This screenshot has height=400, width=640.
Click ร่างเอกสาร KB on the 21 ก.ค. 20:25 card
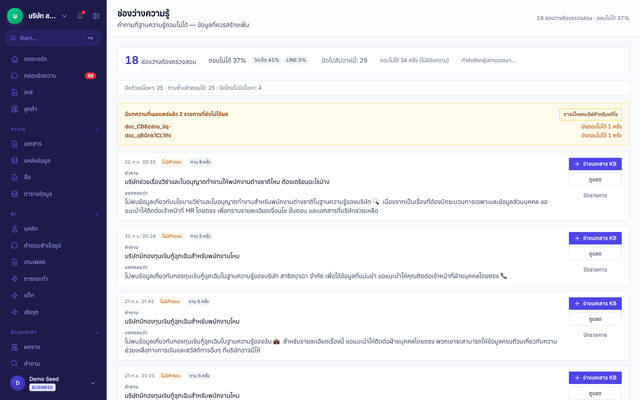pyautogui.click(x=595, y=378)
